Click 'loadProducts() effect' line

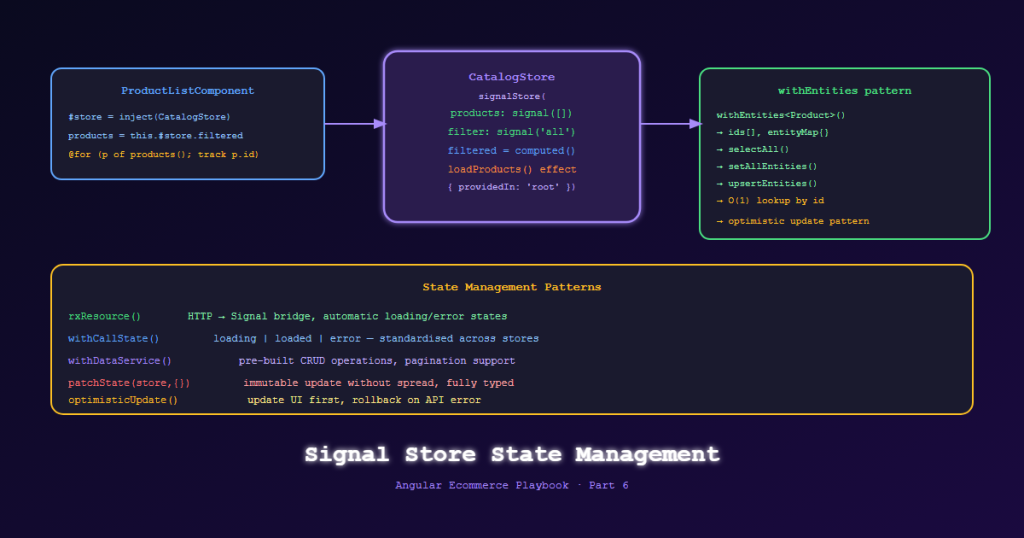(x=512, y=170)
